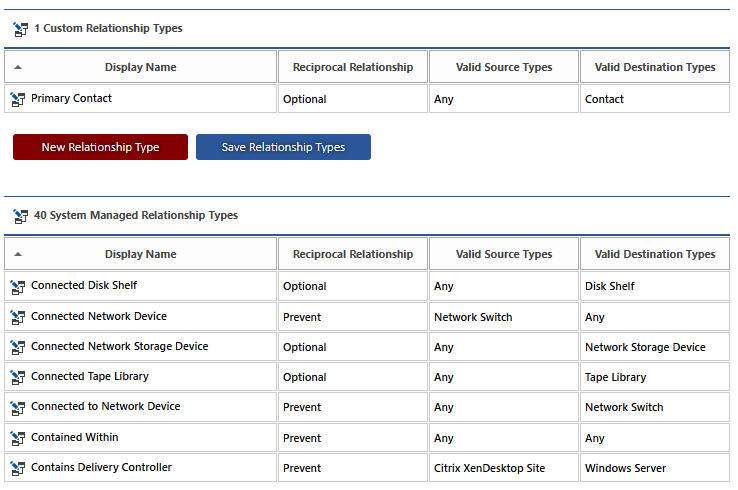The width and height of the screenshot is (738, 490).
Task: Click the System Managed Relationship Types section icon
Action: pos(20,216)
